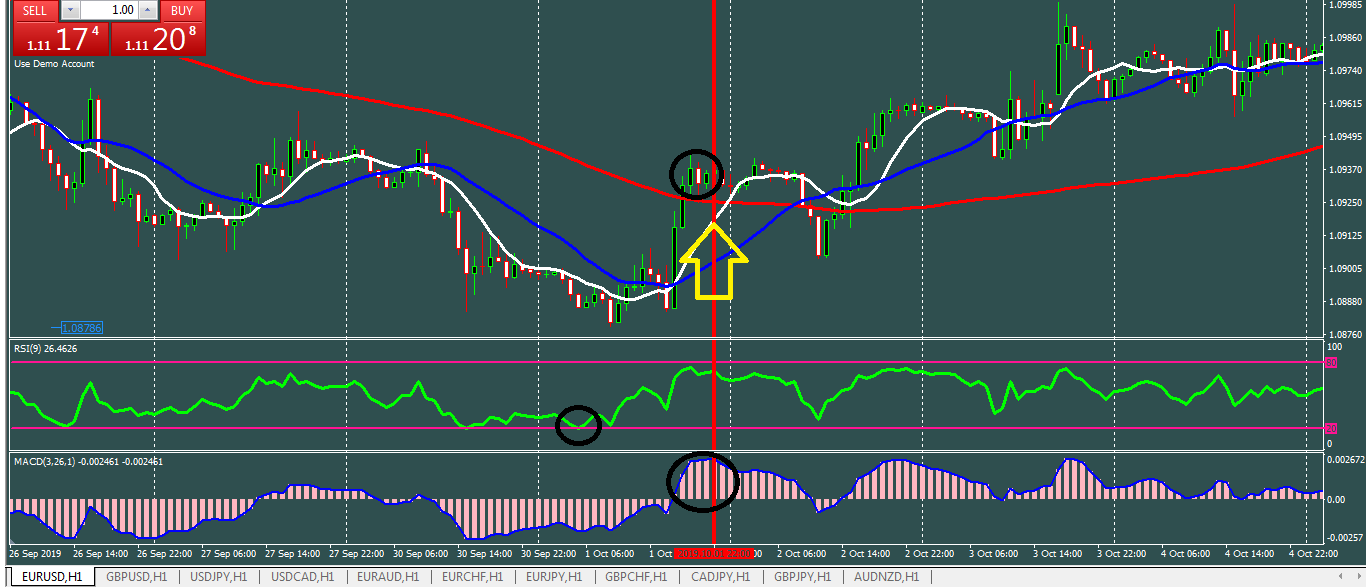Select the black ellipse on RSI line
The height and width of the screenshot is (587, 1366).
tap(578, 425)
